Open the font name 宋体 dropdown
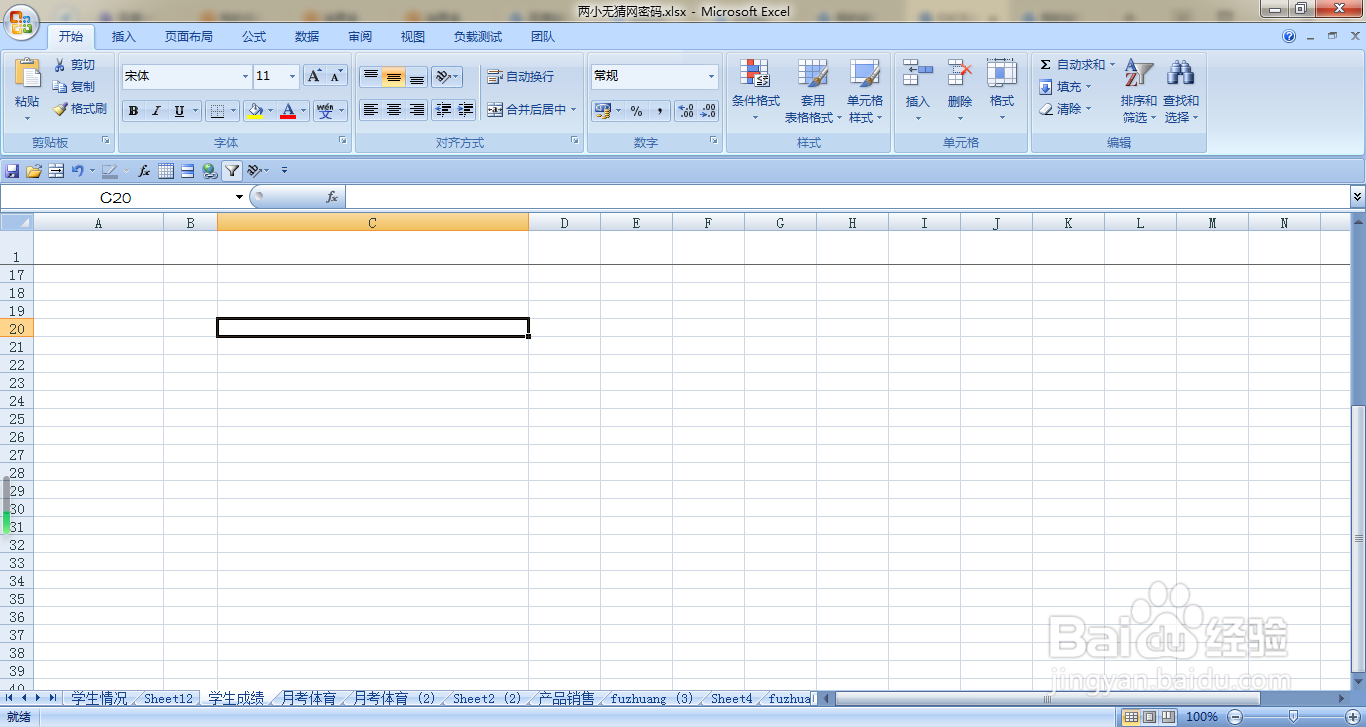Image resolution: width=1366 pixels, height=727 pixels. point(245,76)
